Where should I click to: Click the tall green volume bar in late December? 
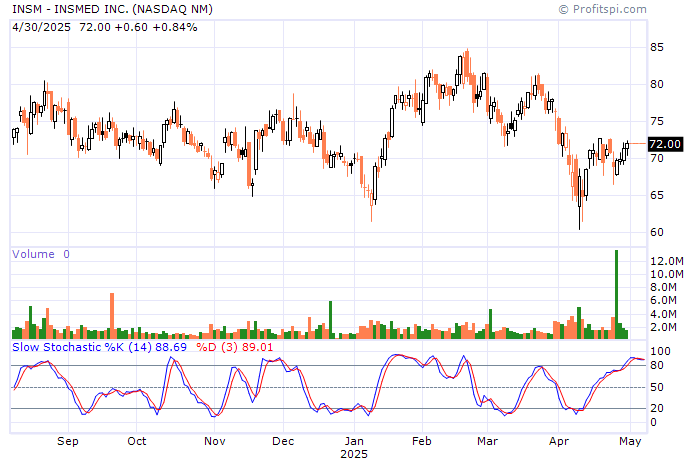pyautogui.click(x=331, y=320)
